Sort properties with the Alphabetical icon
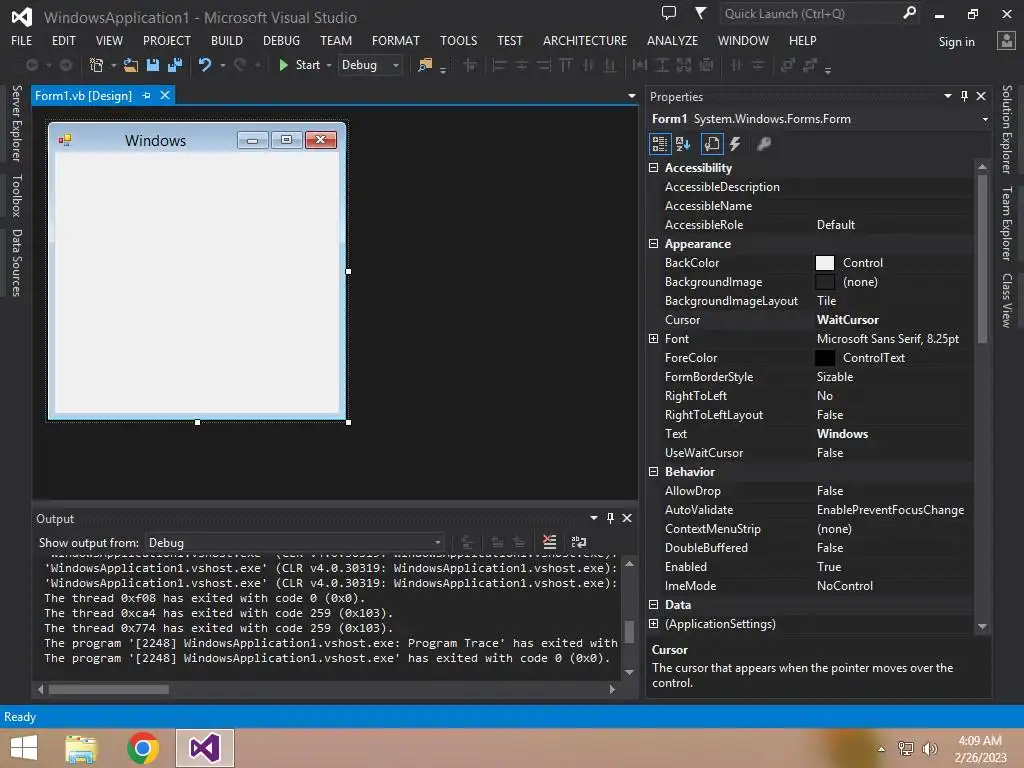Viewport: 1024px width, 768px height. 683,144
